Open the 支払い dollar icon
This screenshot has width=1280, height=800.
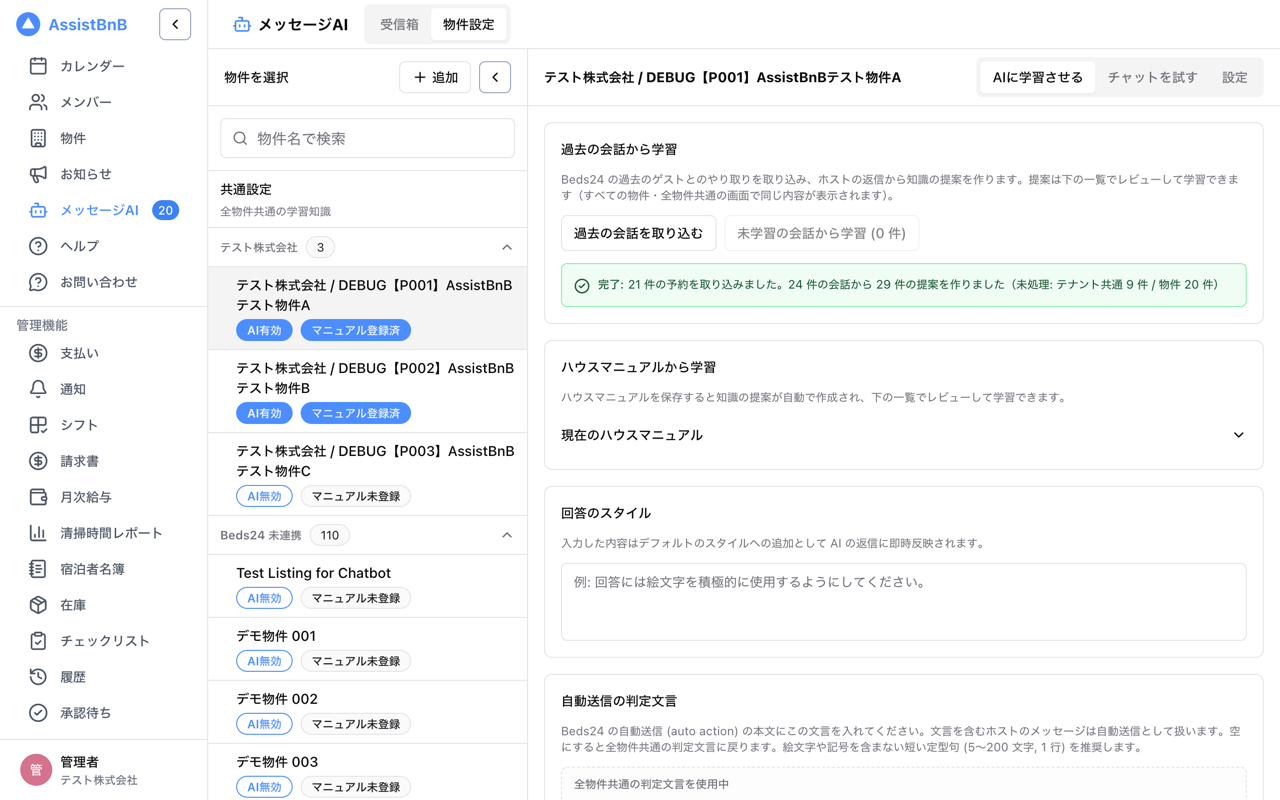(x=38, y=353)
